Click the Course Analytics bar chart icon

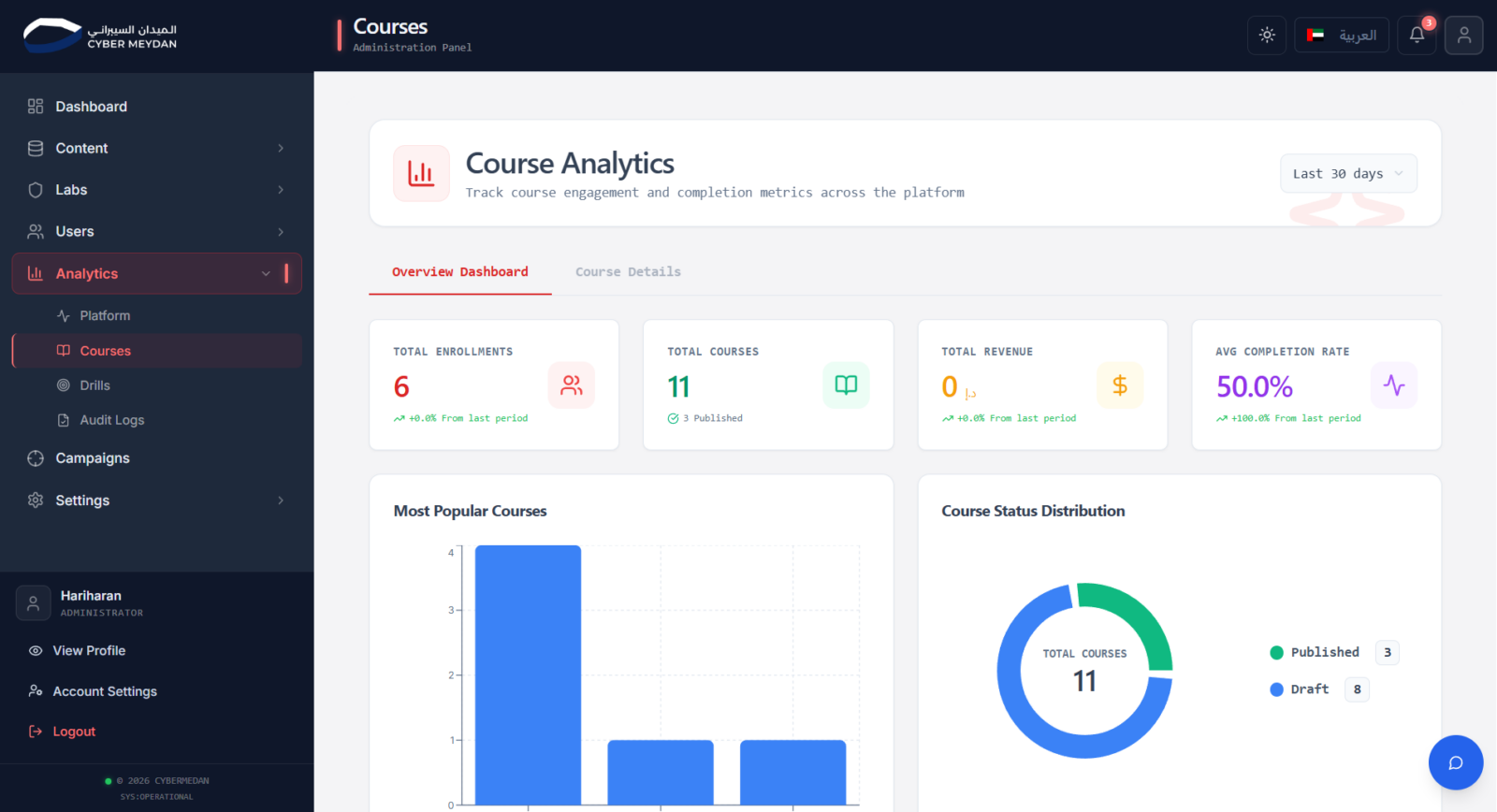(421, 173)
